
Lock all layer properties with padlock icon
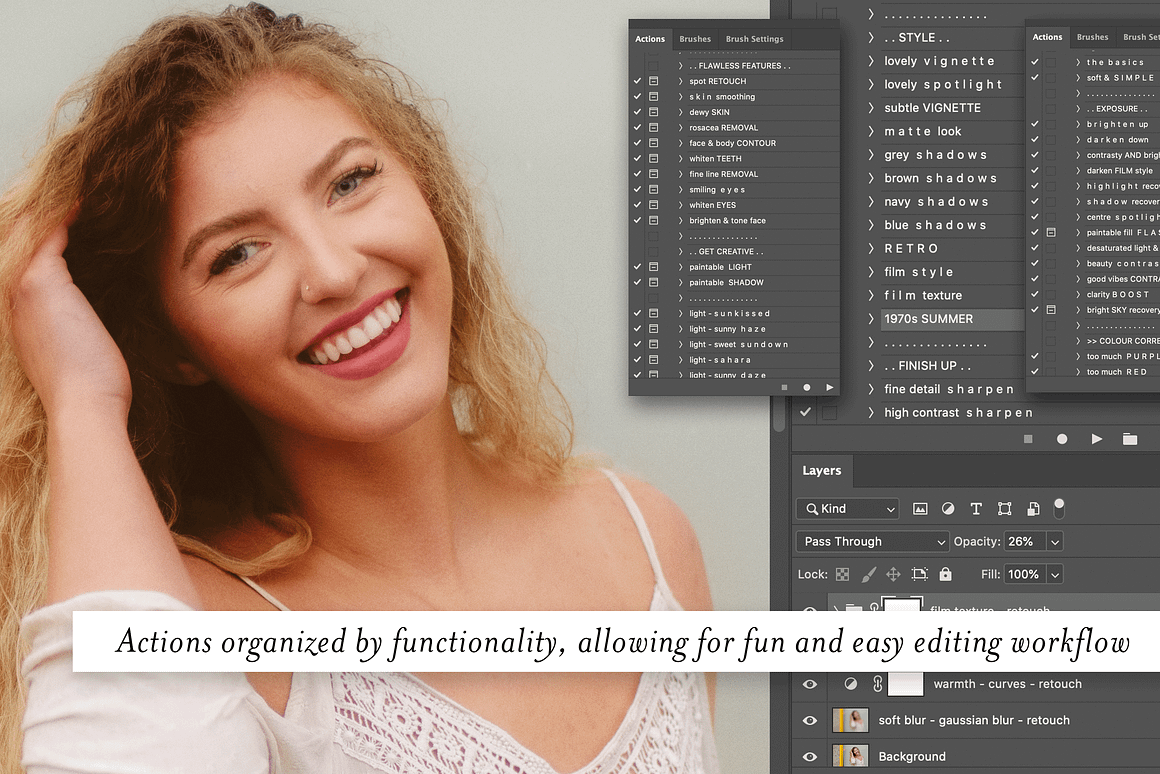[x=946, y=574]
